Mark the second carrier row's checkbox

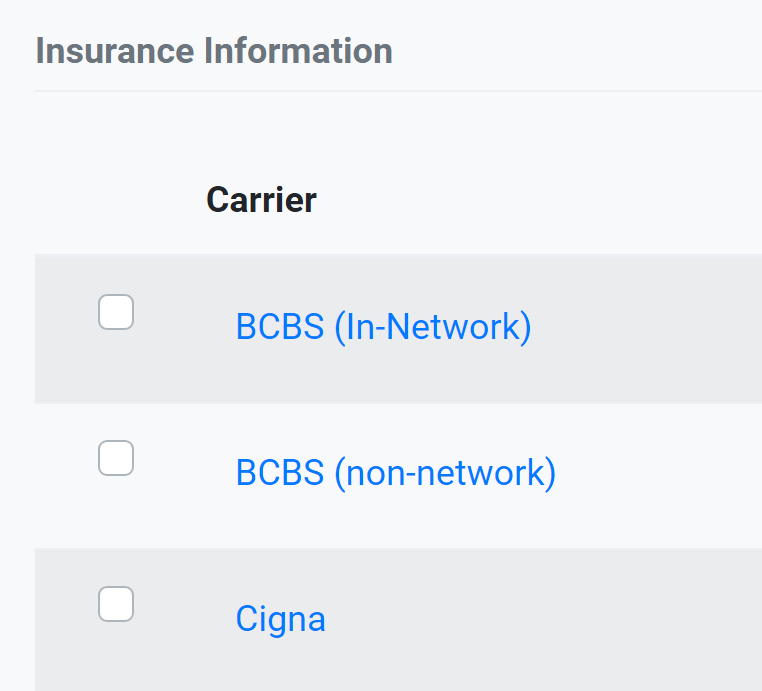point(116,458)
